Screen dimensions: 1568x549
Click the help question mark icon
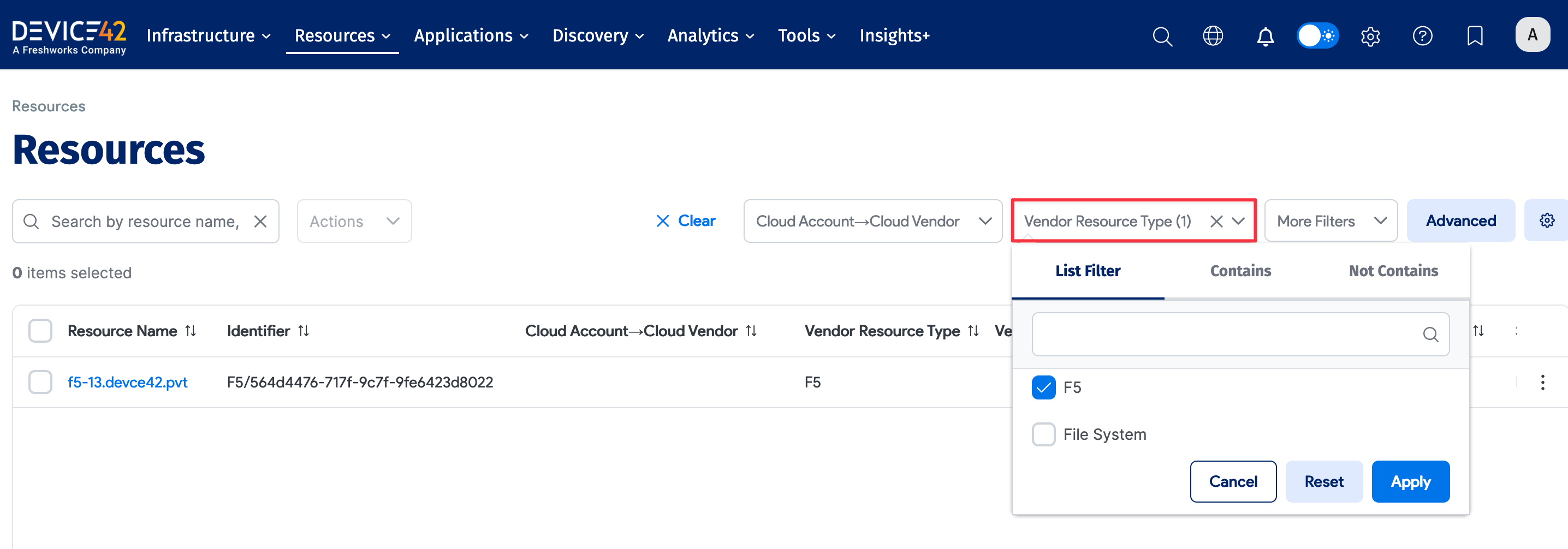point(1422,36)
